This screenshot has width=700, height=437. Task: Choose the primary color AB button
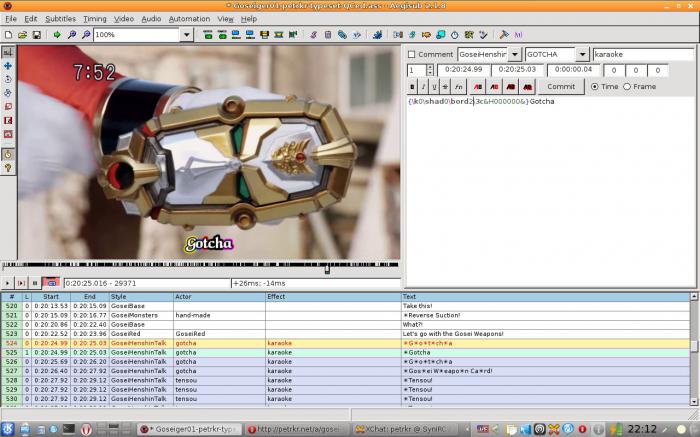478,87
